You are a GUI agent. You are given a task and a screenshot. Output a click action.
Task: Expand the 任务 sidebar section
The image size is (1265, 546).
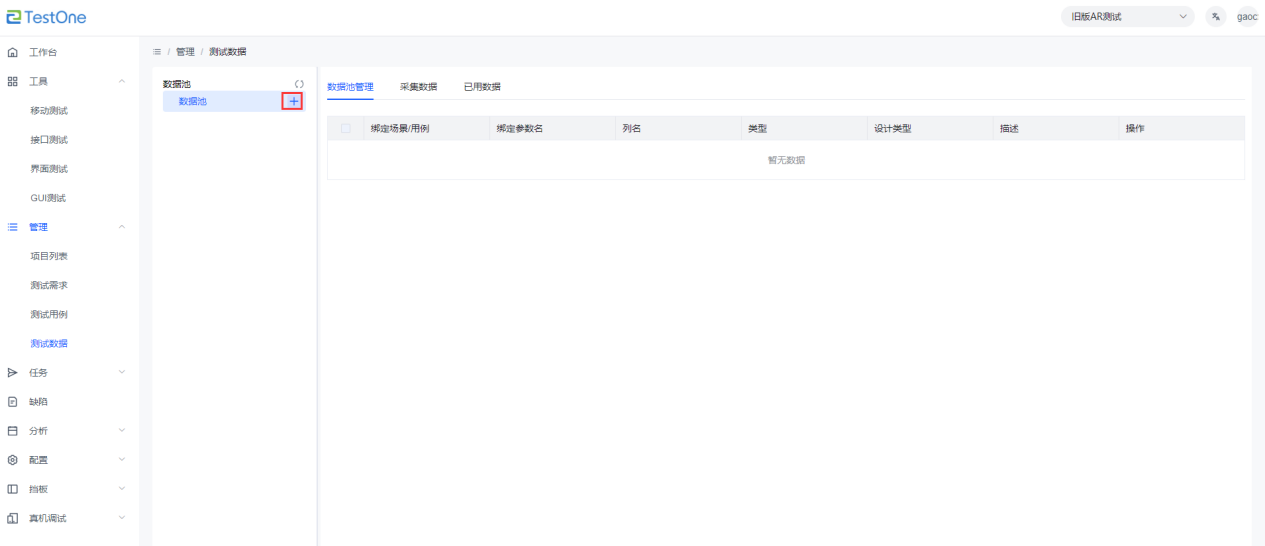click(122, 373)
